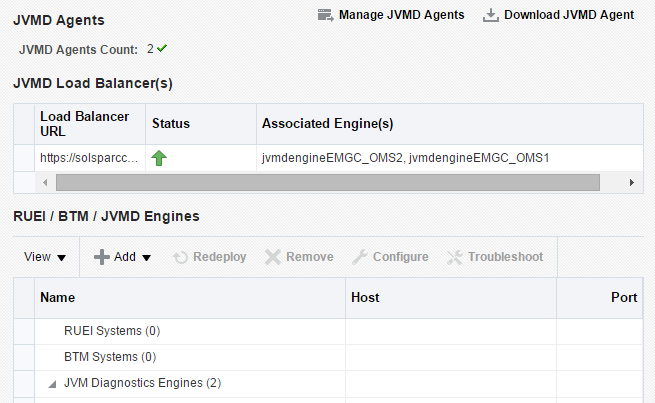Open Download JVMD Agent link
The image size is (655, 403).
click(x=569, y=15)
